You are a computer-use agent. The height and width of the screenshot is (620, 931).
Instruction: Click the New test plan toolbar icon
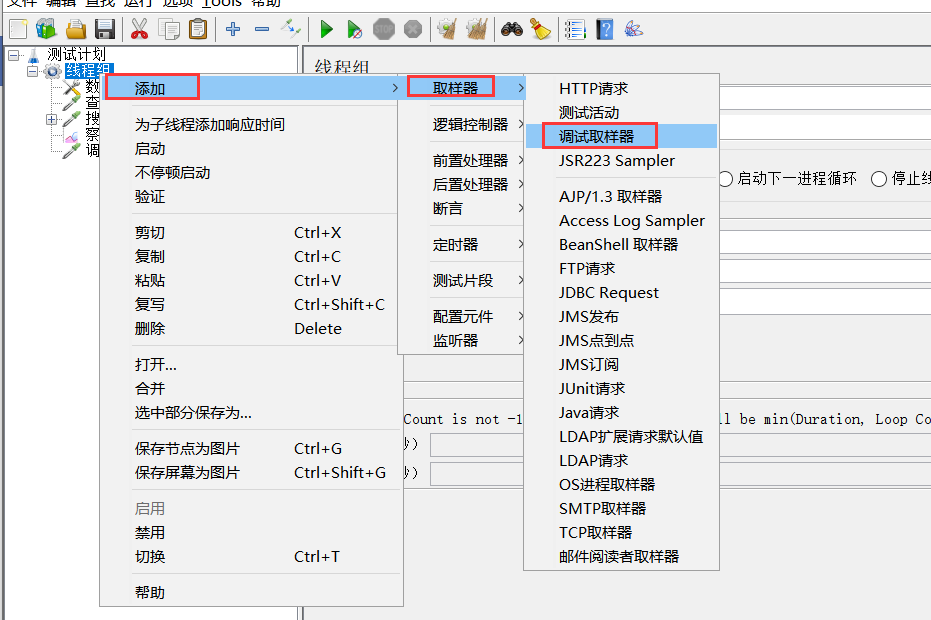pyautogui.click(x=18, y=29)
